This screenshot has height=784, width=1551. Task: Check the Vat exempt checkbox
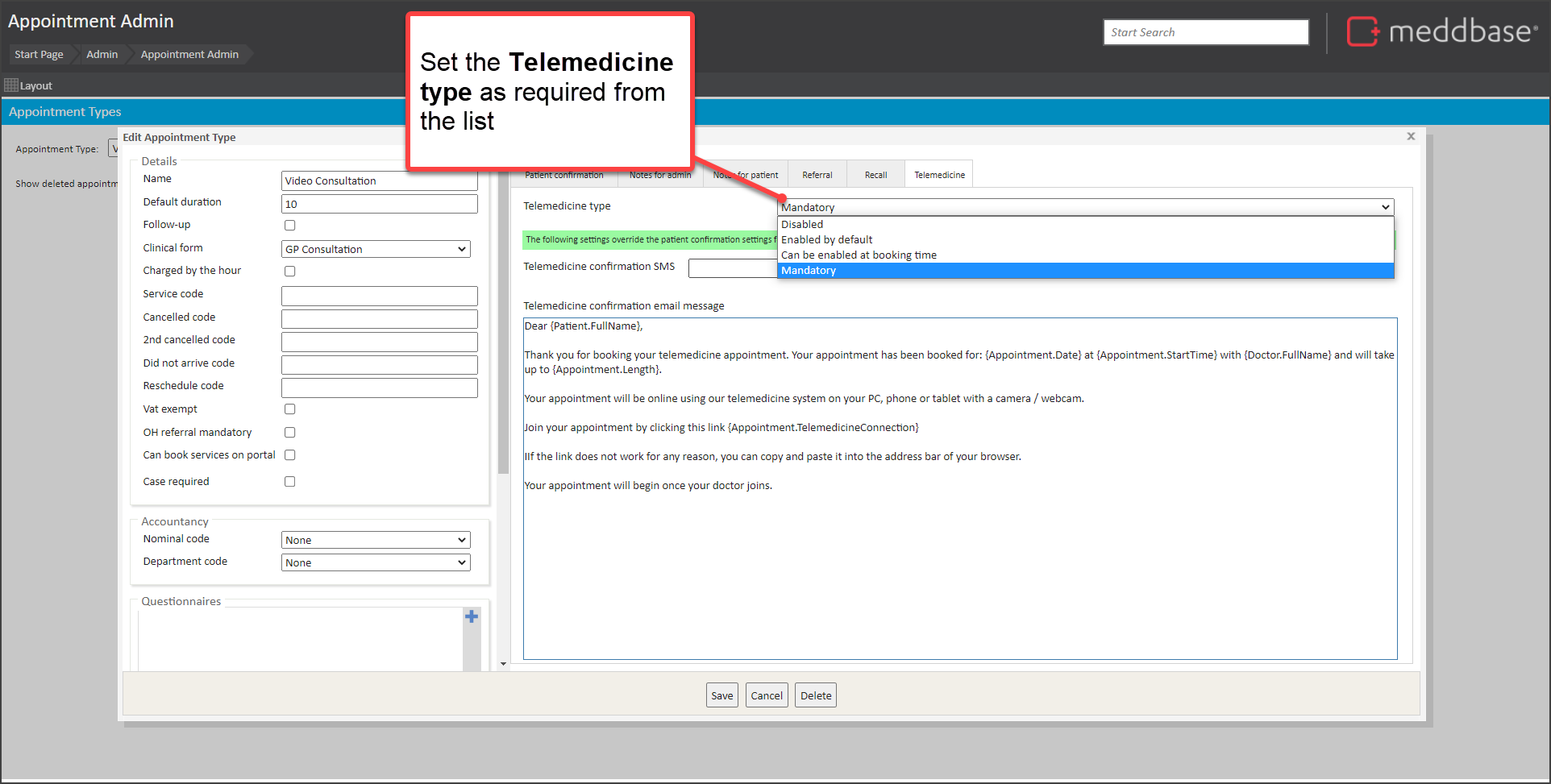pyautogui.click(x=290, y=409)
